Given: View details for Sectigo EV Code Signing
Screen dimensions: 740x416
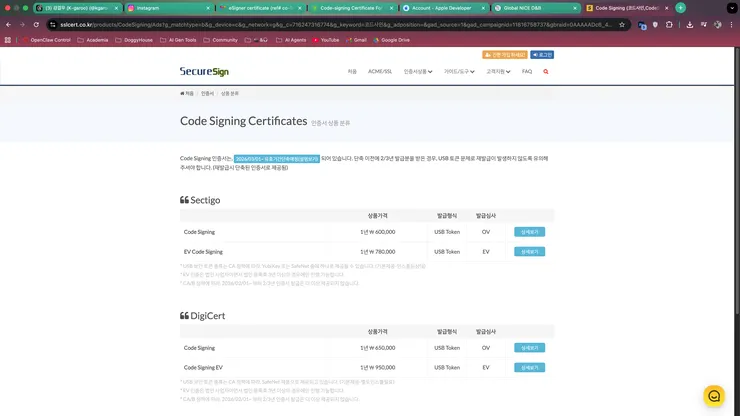Looking at the screenshot, I should 529,252.
